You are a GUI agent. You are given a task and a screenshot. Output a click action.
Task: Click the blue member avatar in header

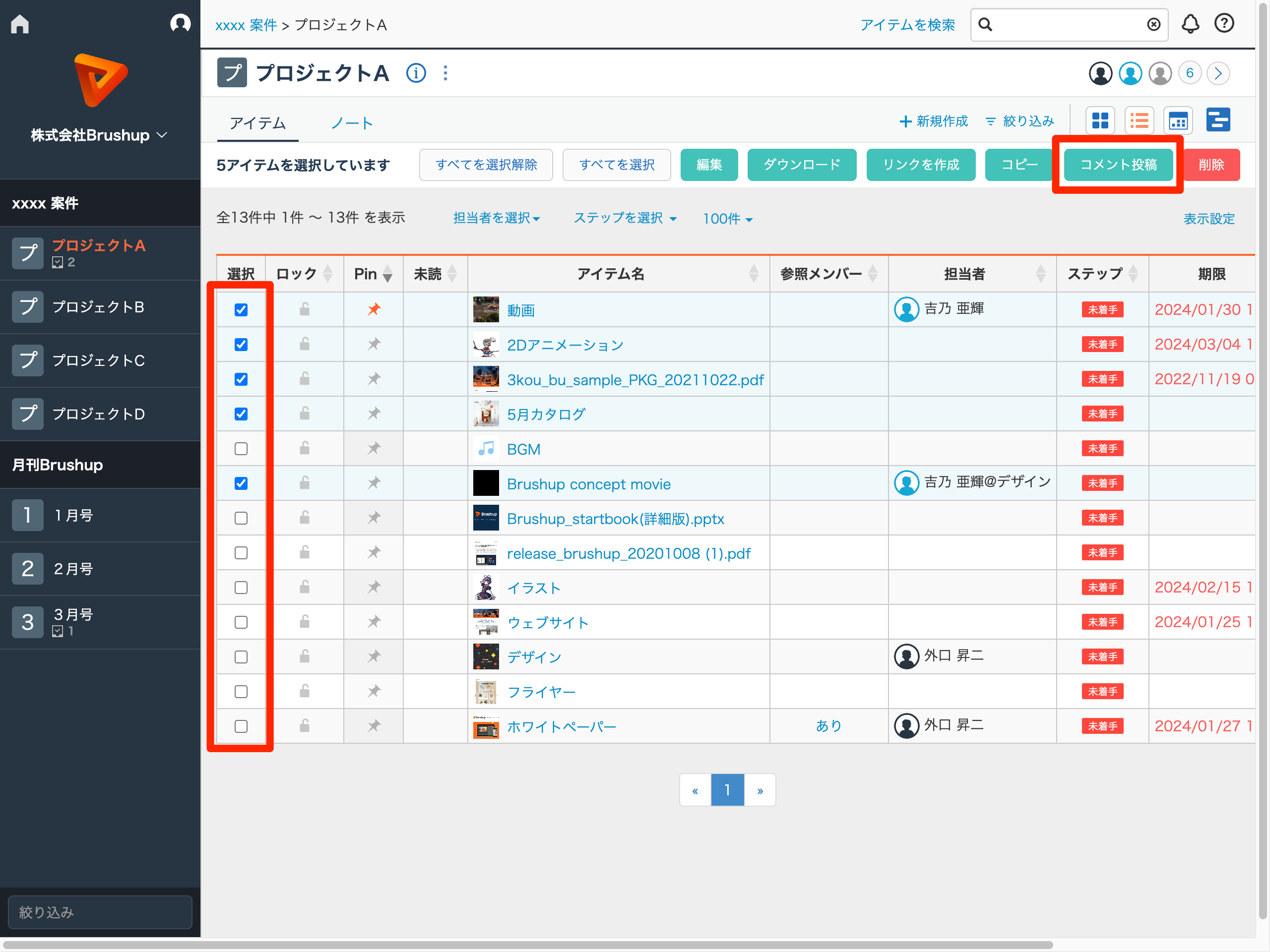click(1130, 73)
